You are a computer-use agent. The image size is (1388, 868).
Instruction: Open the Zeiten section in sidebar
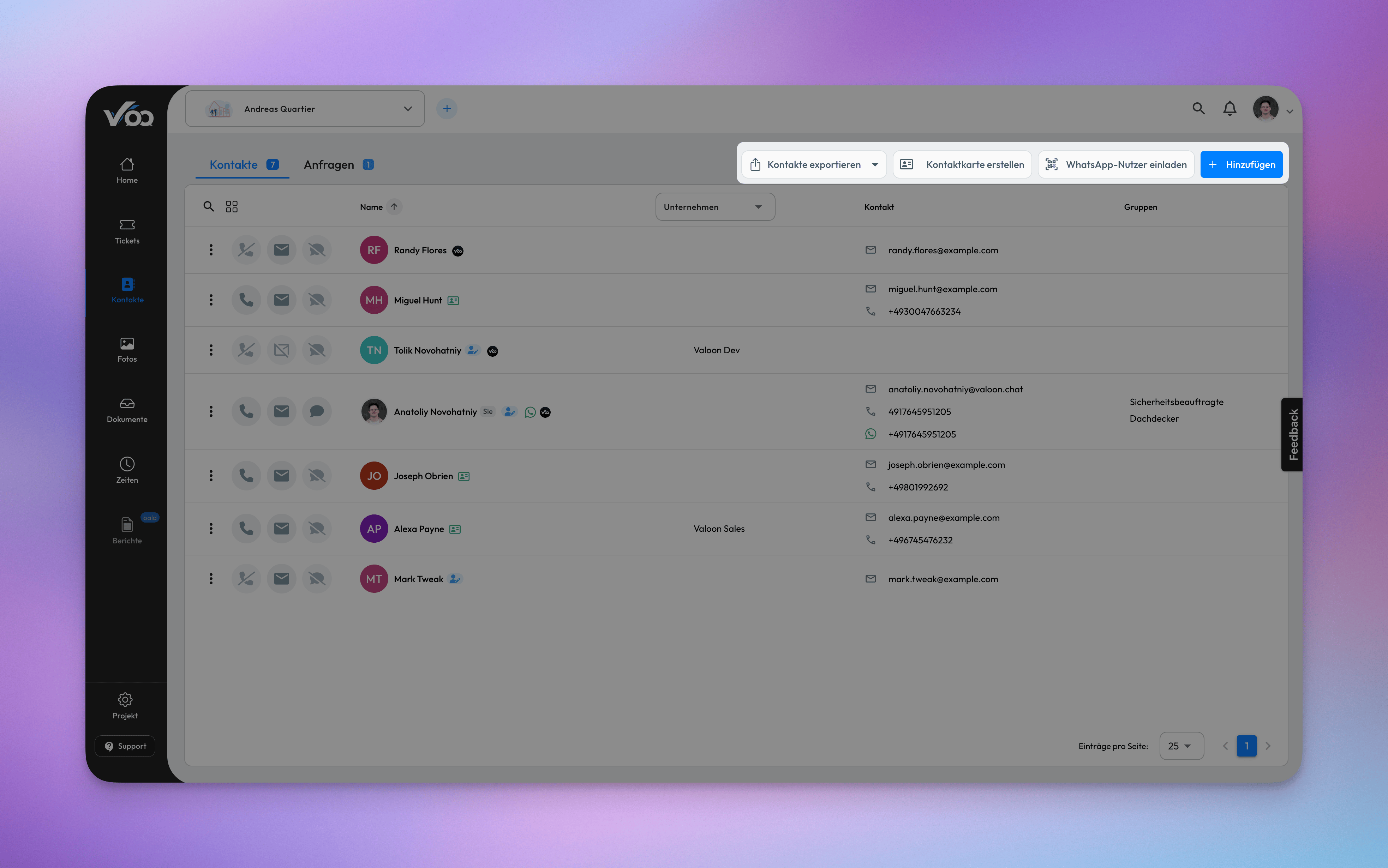[x=126, y=470]
